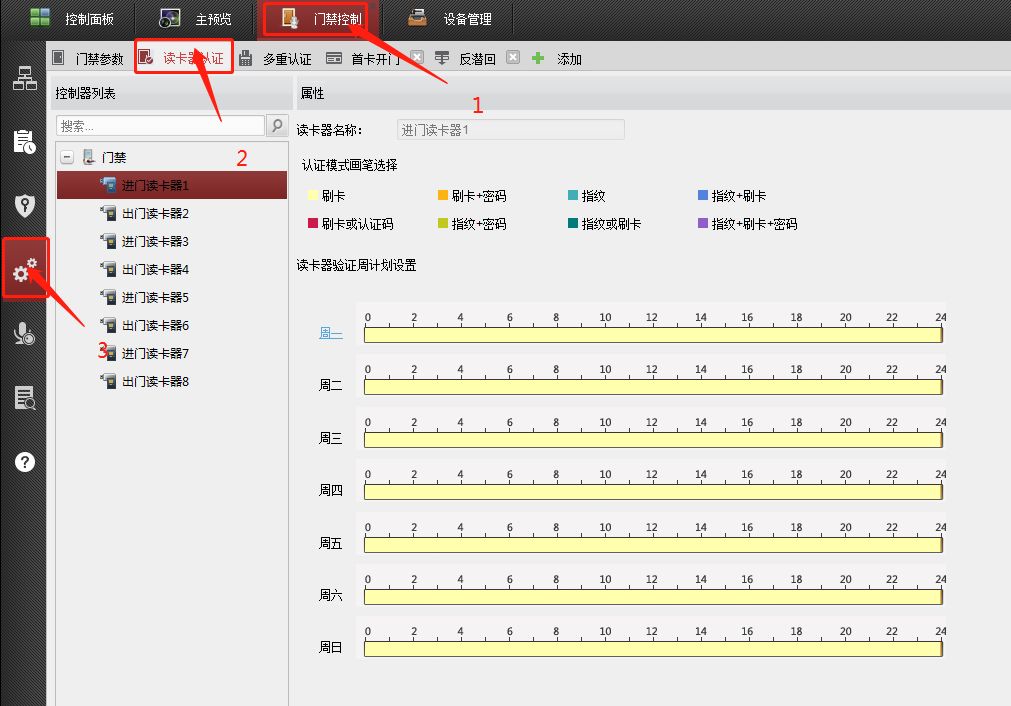Select 出门读卡器2 in the controller list

155,214
